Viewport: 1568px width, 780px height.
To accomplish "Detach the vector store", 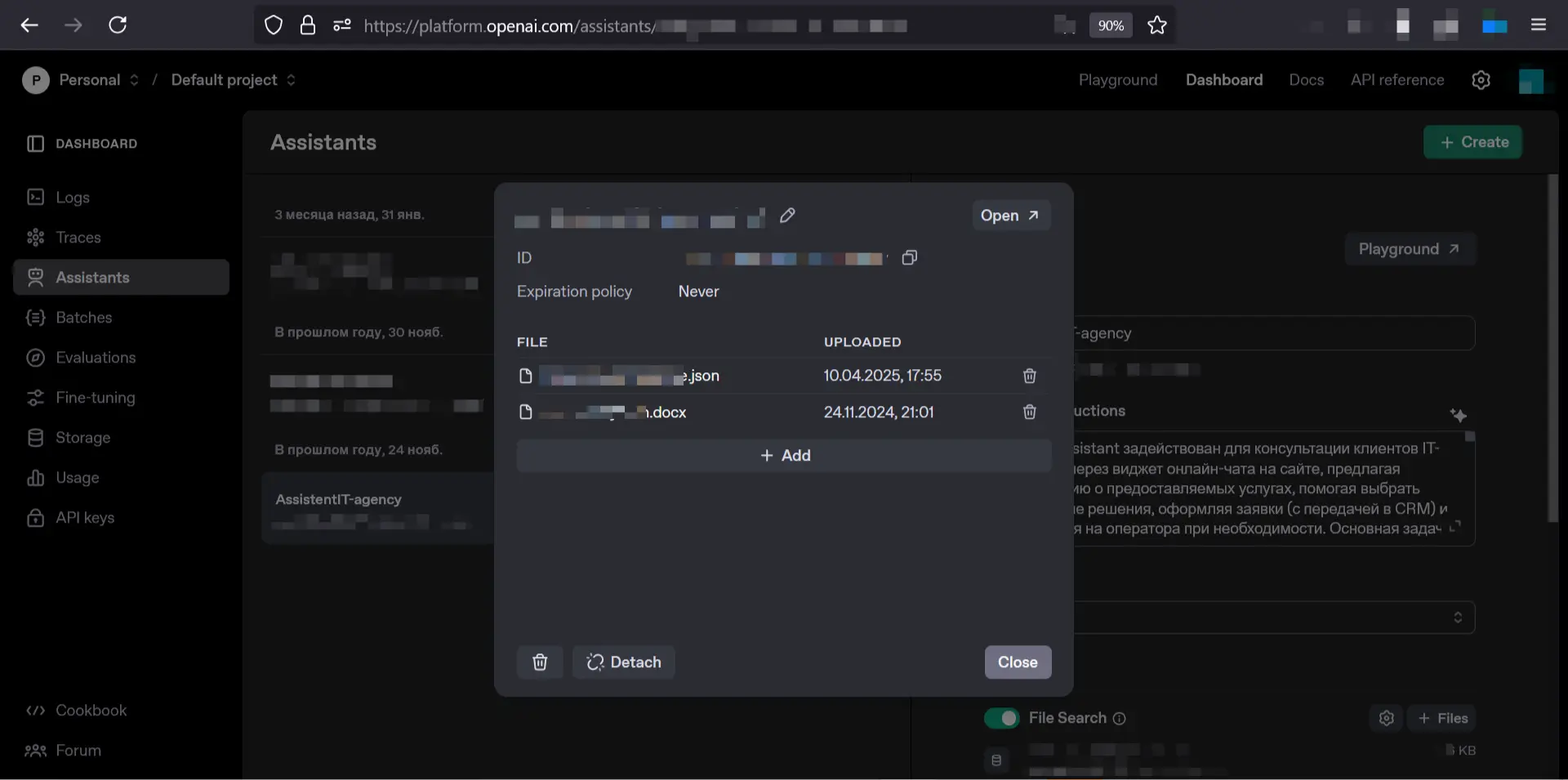I will pyautogui.click(x=624, y=662).
